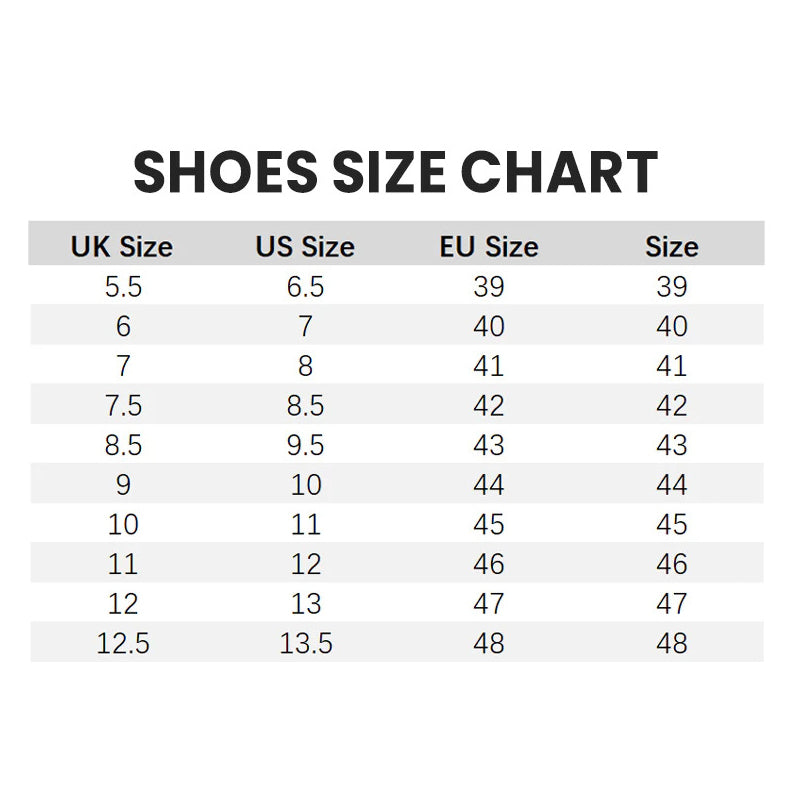Select the US size 6.5 cell
Screen dimensions: 800x800
(x=305, y=287)
